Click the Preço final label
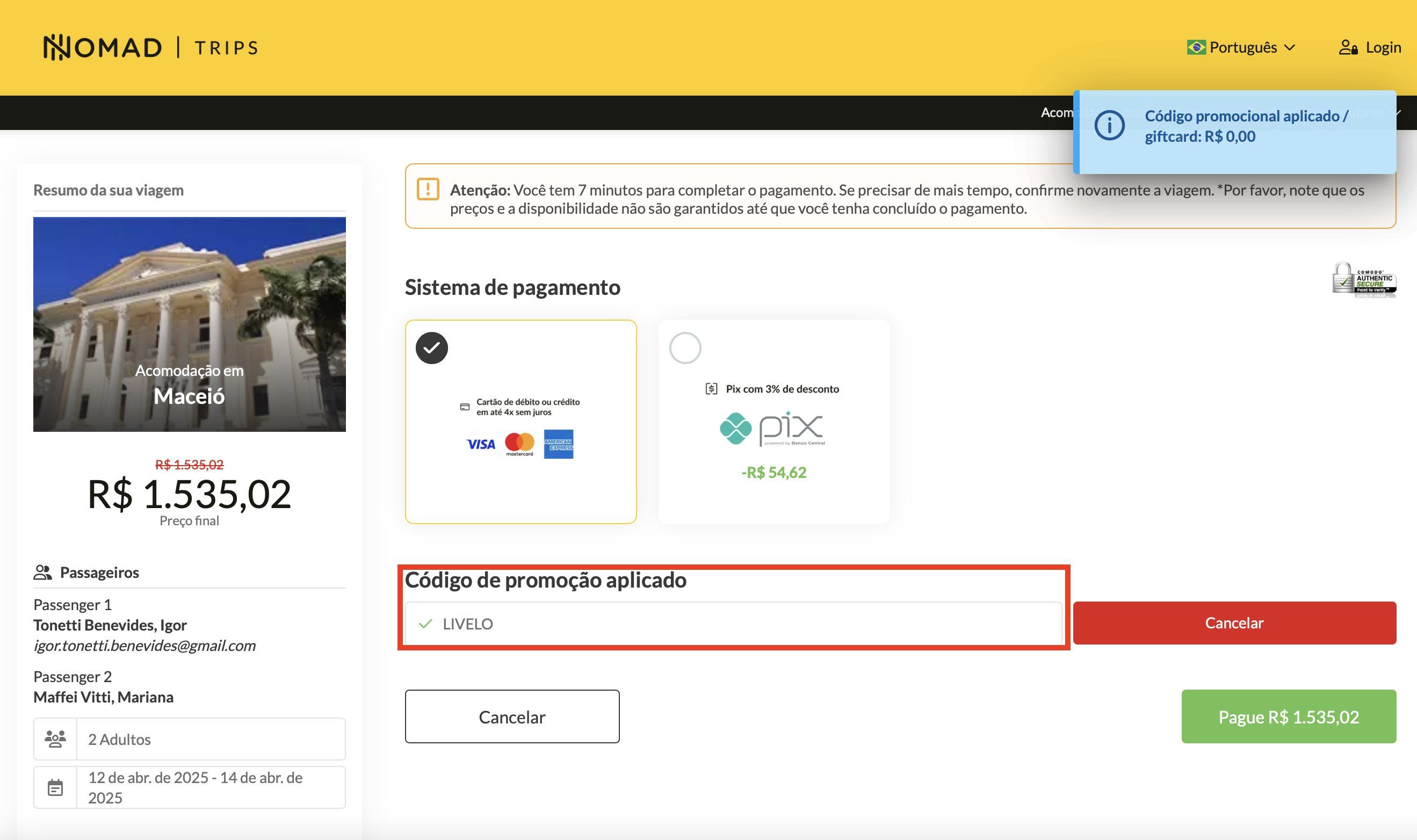 tap(189, 521)
